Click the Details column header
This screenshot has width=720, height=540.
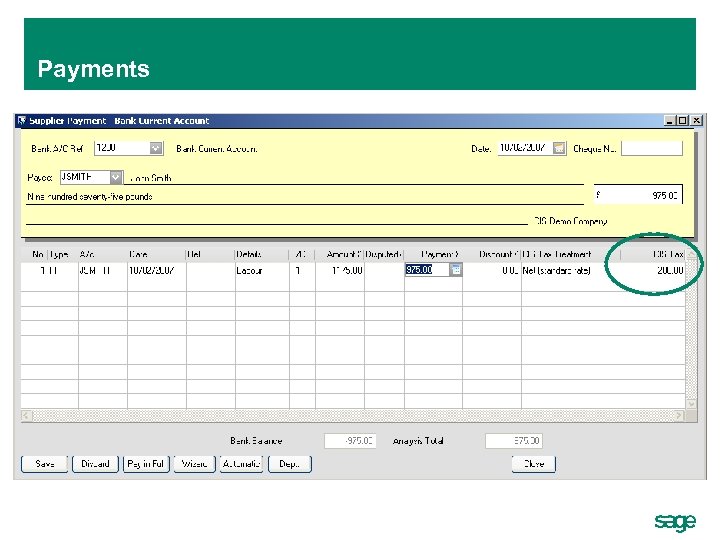click(262, 254)
